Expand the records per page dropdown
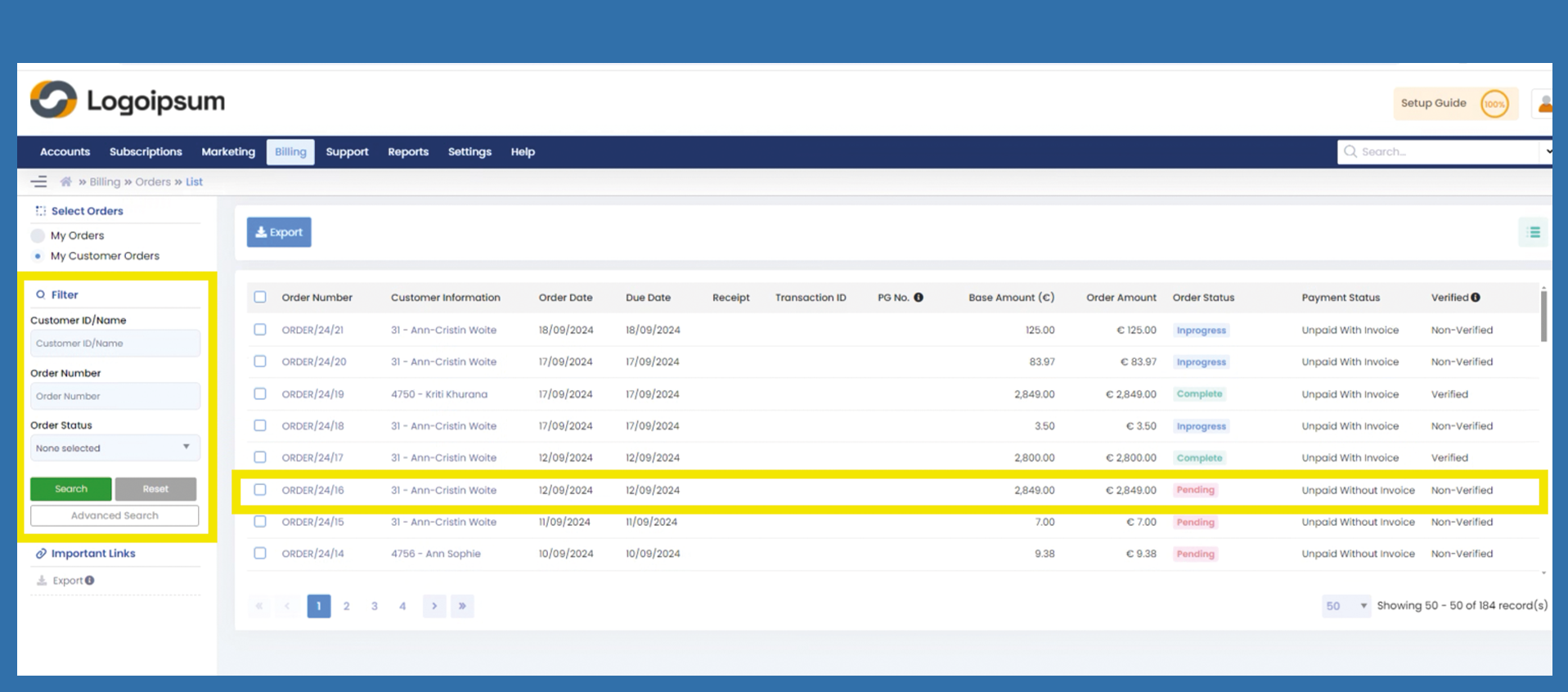 point(1346,606)
